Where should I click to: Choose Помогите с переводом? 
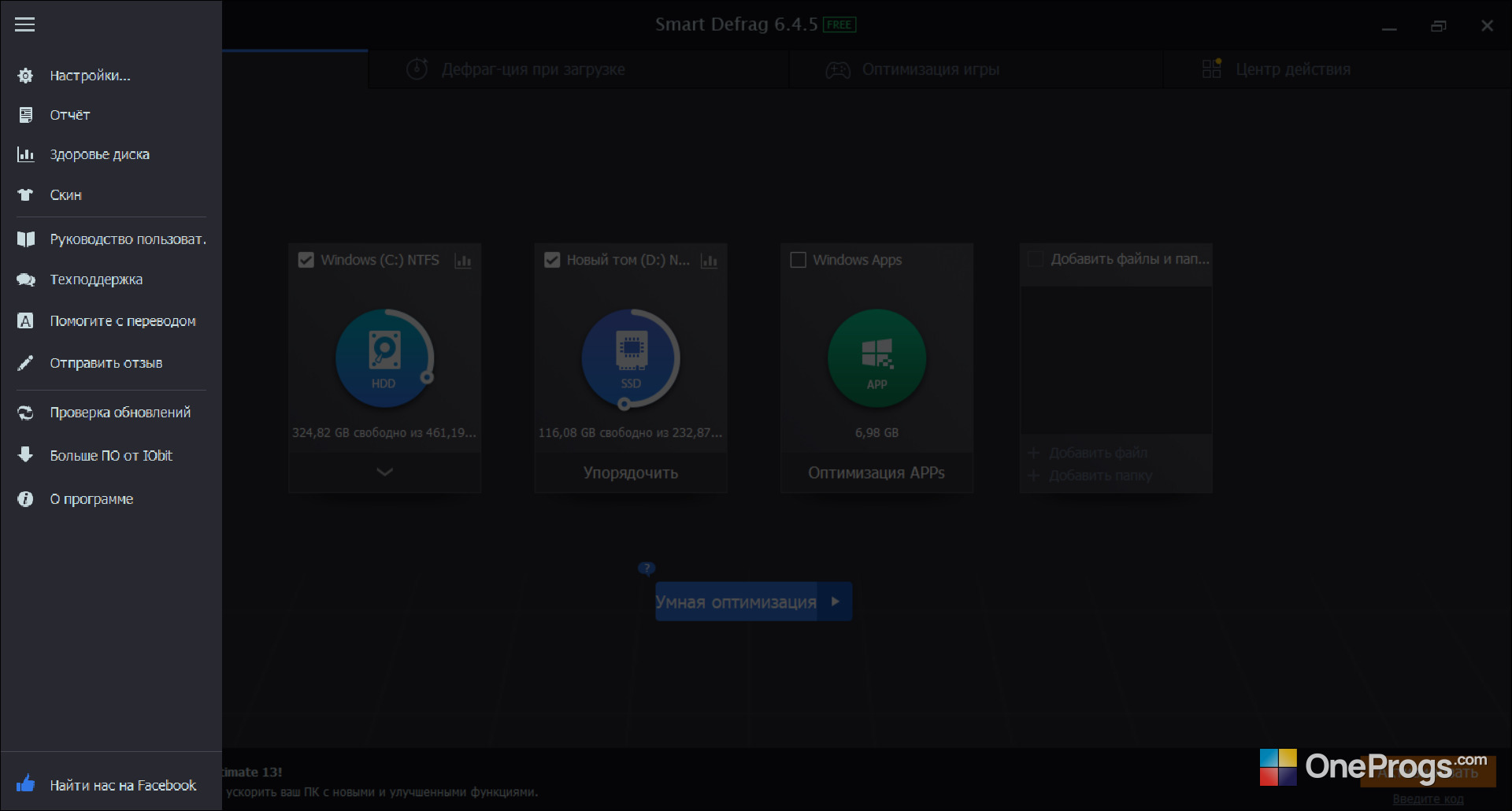(123, 320)
